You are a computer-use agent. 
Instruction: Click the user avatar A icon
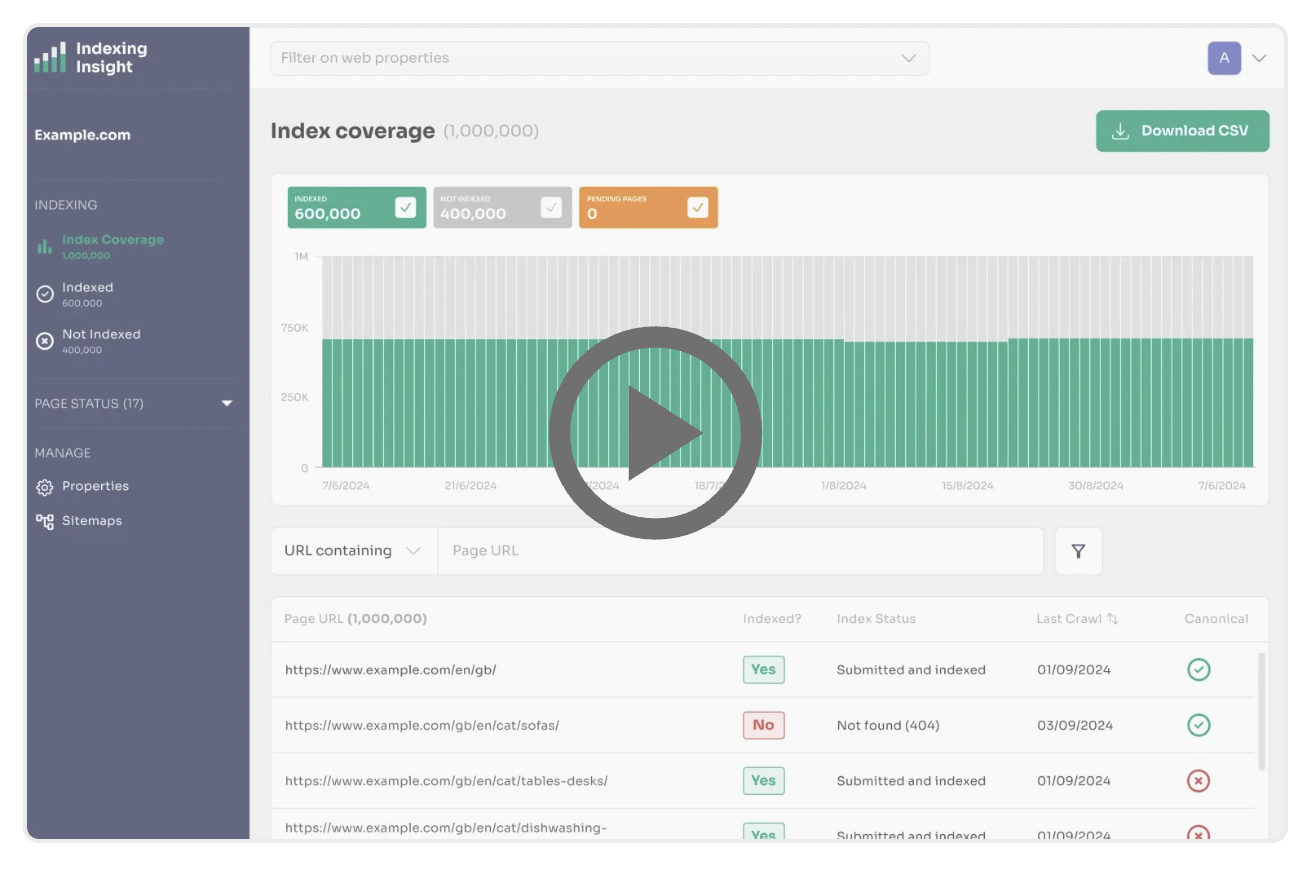[1224, 58]
